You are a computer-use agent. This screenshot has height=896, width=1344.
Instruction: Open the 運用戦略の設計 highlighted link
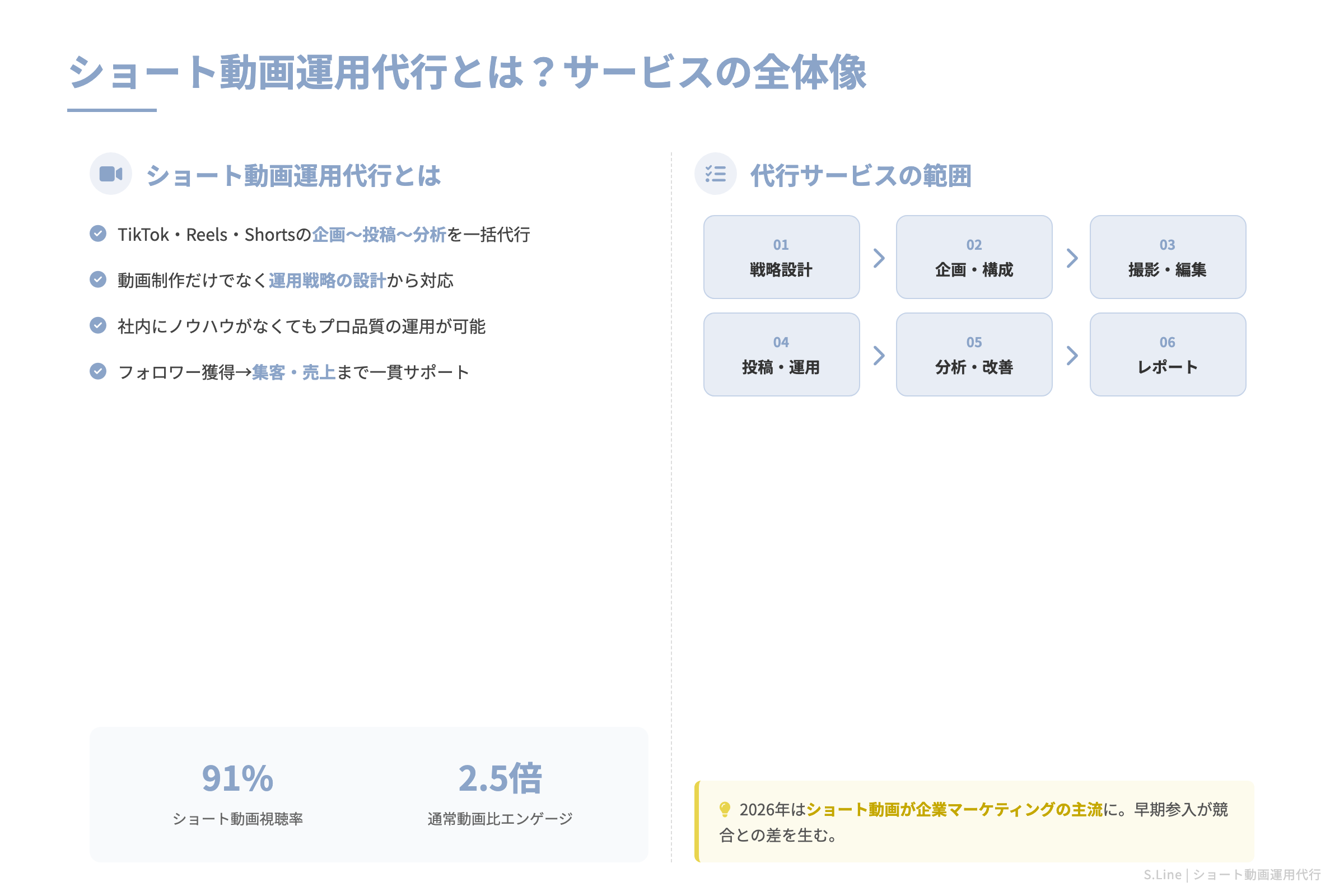327,281
